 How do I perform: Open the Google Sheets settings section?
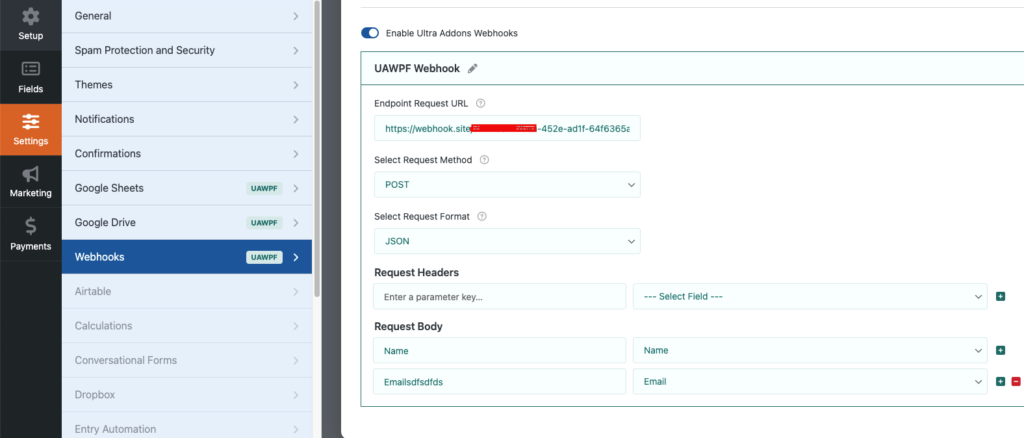[187, 188]
